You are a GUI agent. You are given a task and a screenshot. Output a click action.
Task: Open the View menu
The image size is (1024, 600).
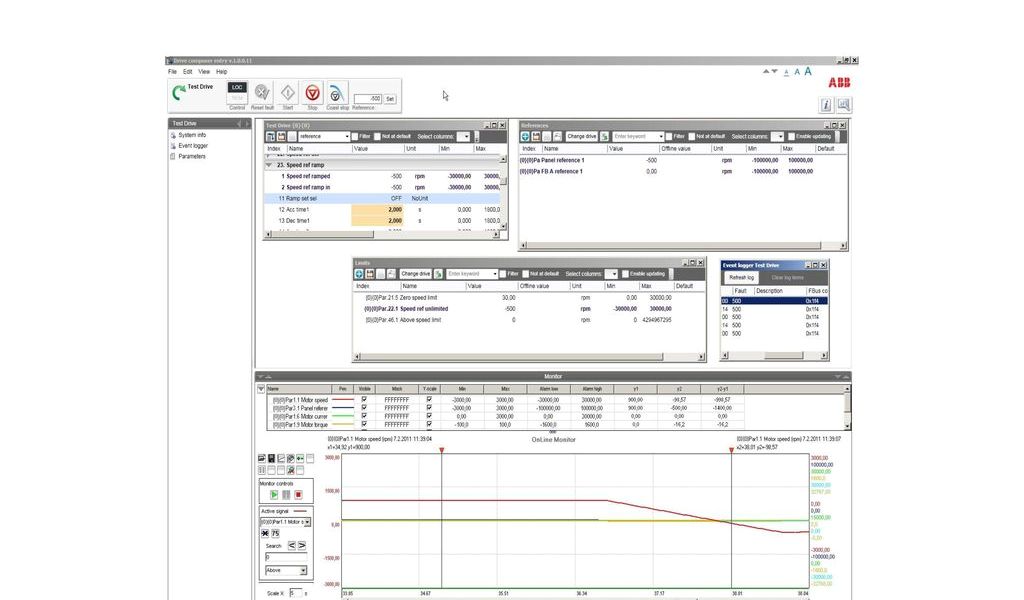point(203,72)
